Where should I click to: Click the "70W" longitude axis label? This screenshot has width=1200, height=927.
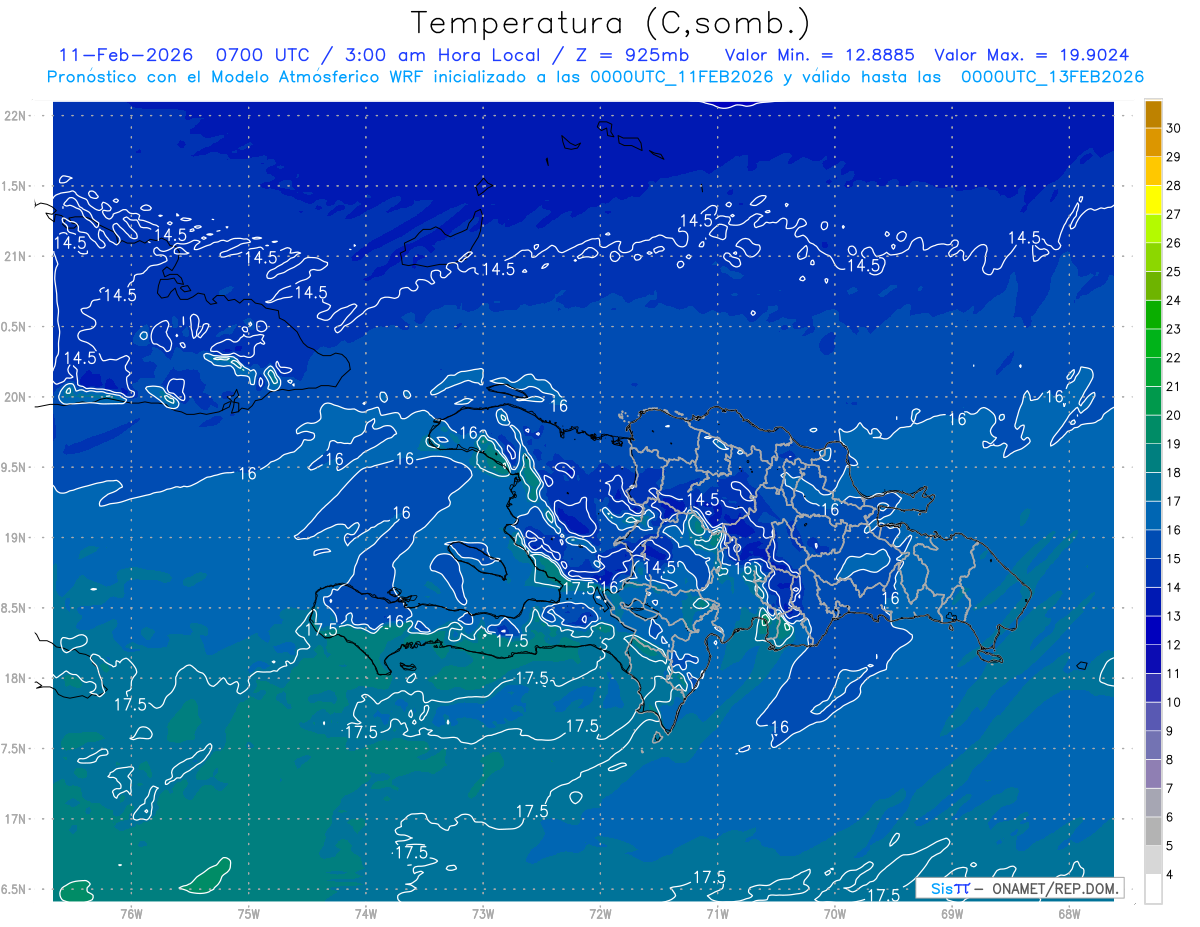835,914
